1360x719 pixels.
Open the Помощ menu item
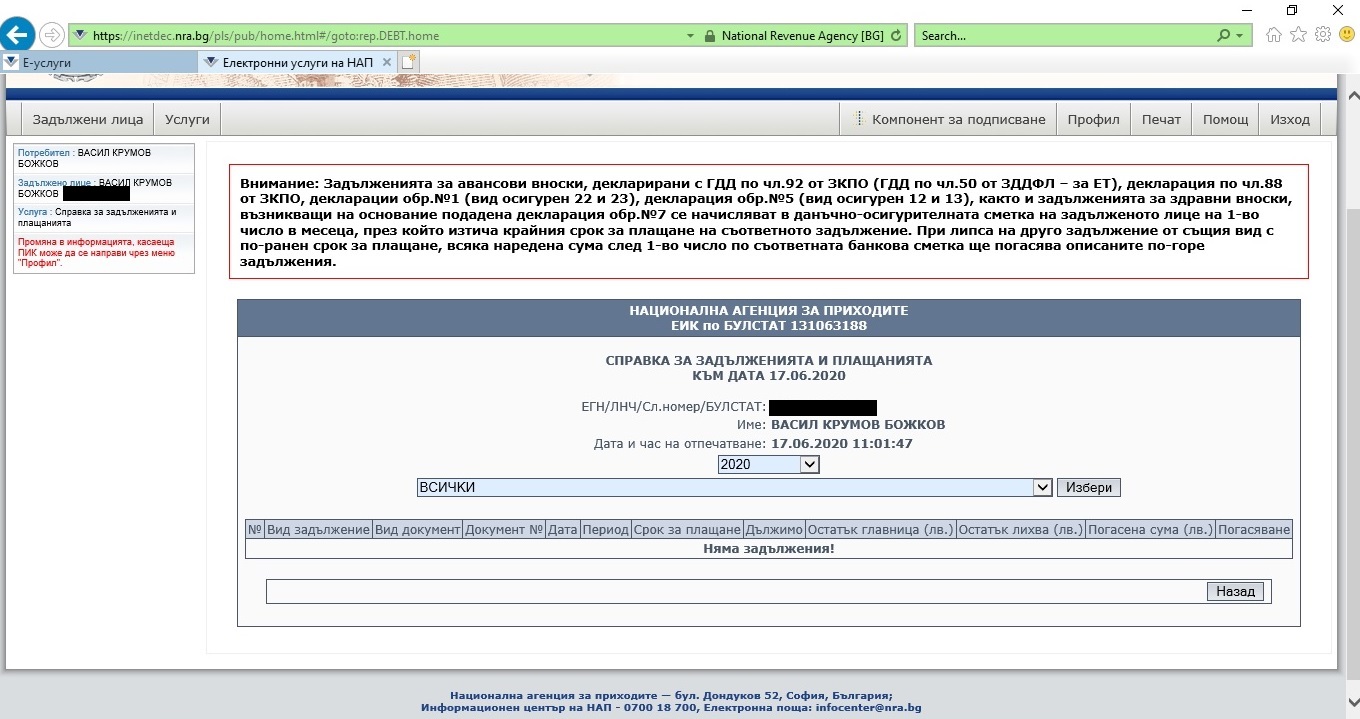(x=1225, y=119)
